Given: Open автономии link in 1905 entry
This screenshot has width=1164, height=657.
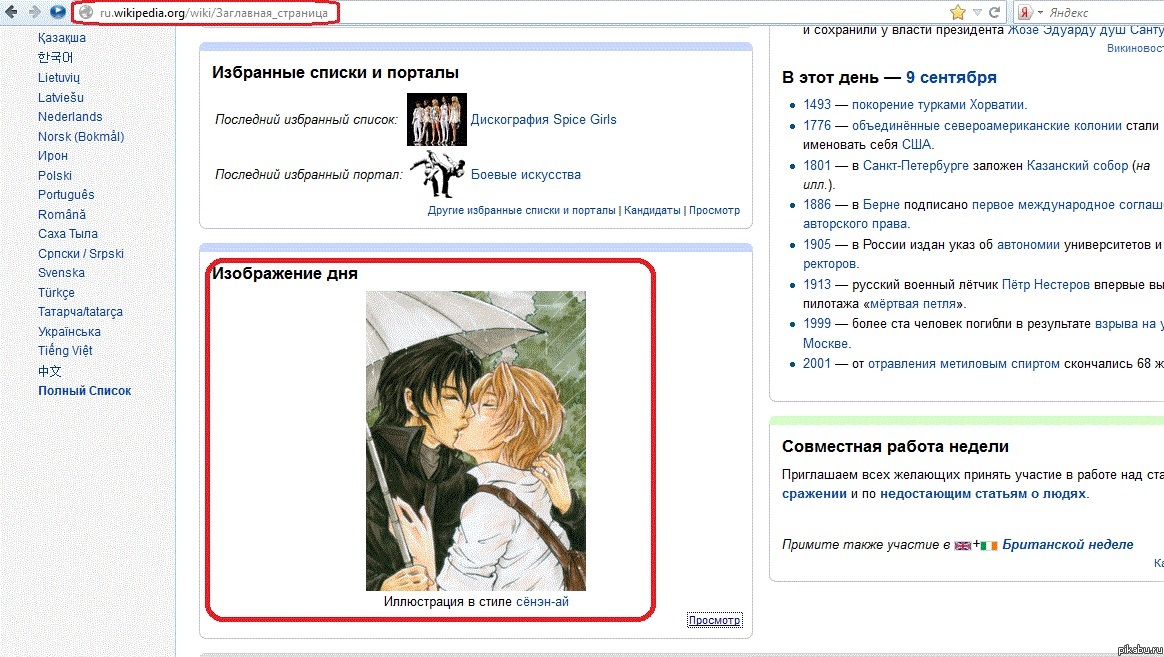Looking at the screenshot, I should [1028, 245].
